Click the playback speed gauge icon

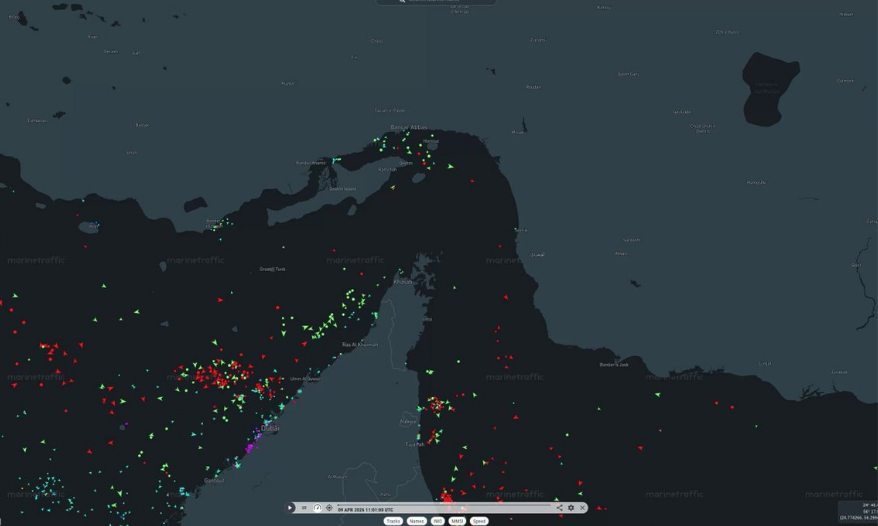point(317,508)
